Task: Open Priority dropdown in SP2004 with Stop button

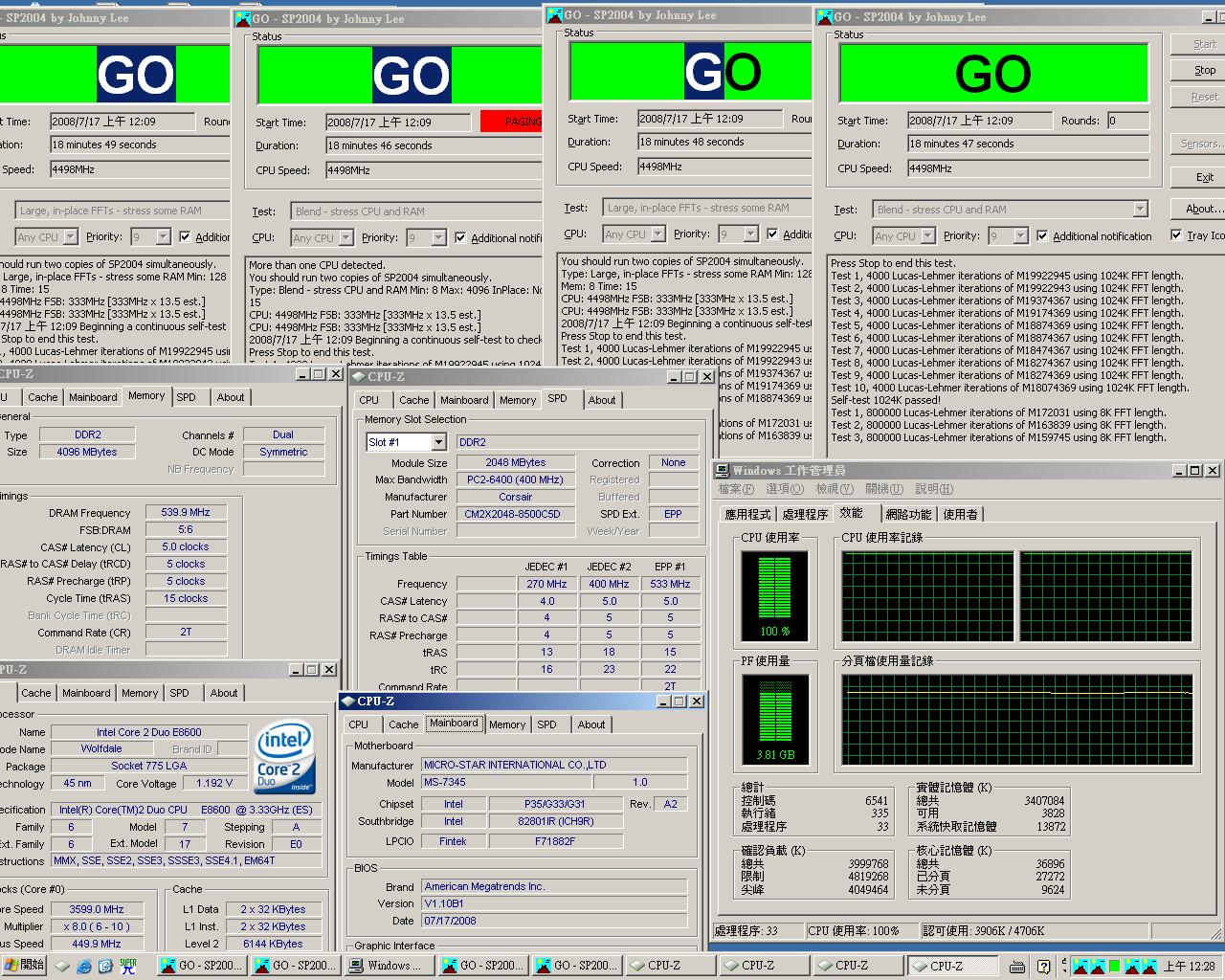Action: coord(1021,236)
